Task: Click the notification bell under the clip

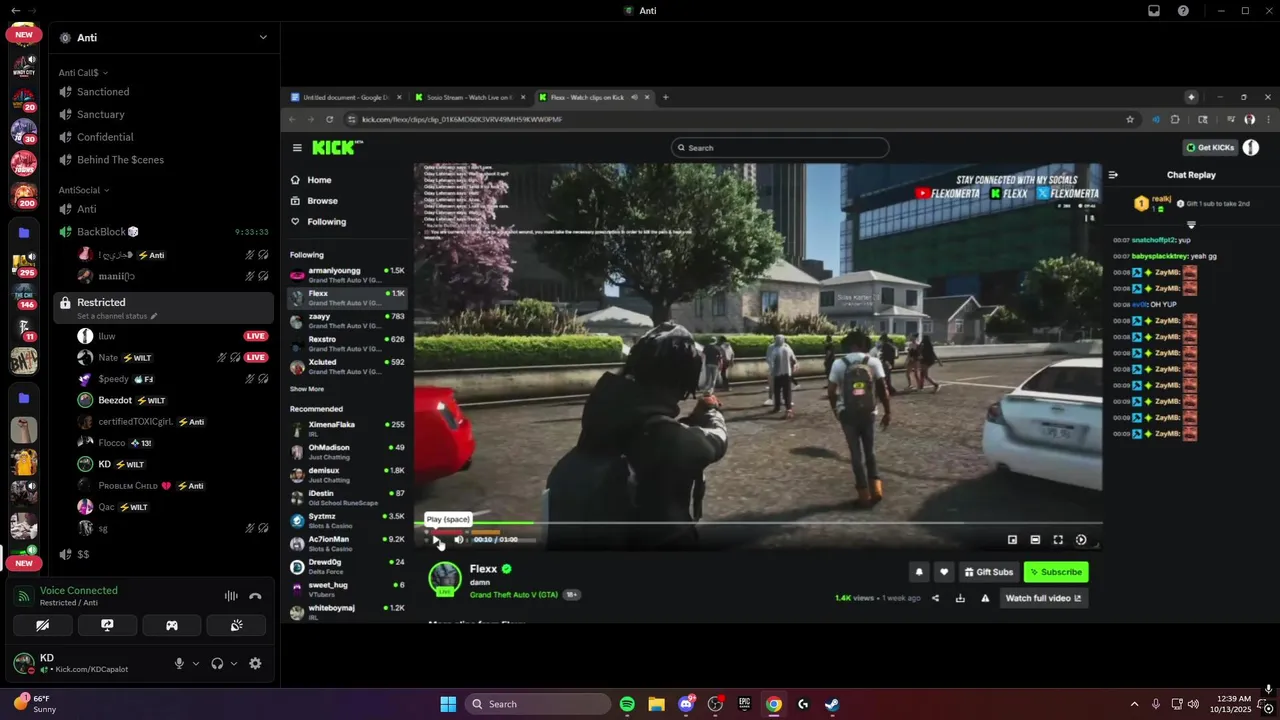Action: point(919,572)
